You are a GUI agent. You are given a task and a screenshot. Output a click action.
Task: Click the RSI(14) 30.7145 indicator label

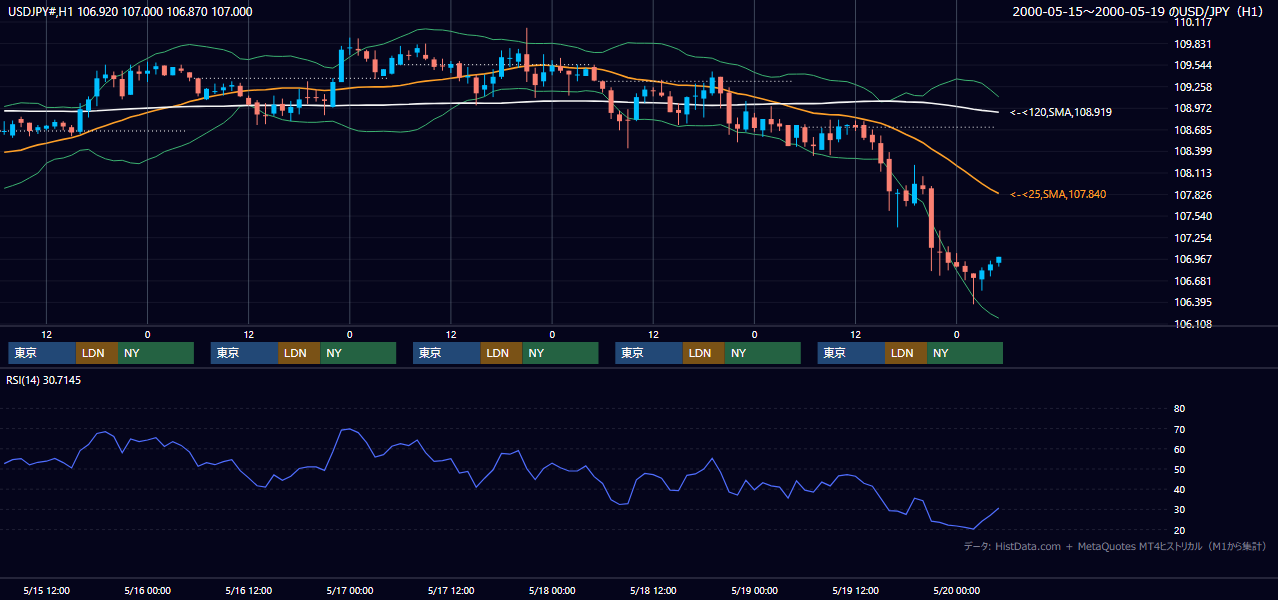click(x=44, y=380)
